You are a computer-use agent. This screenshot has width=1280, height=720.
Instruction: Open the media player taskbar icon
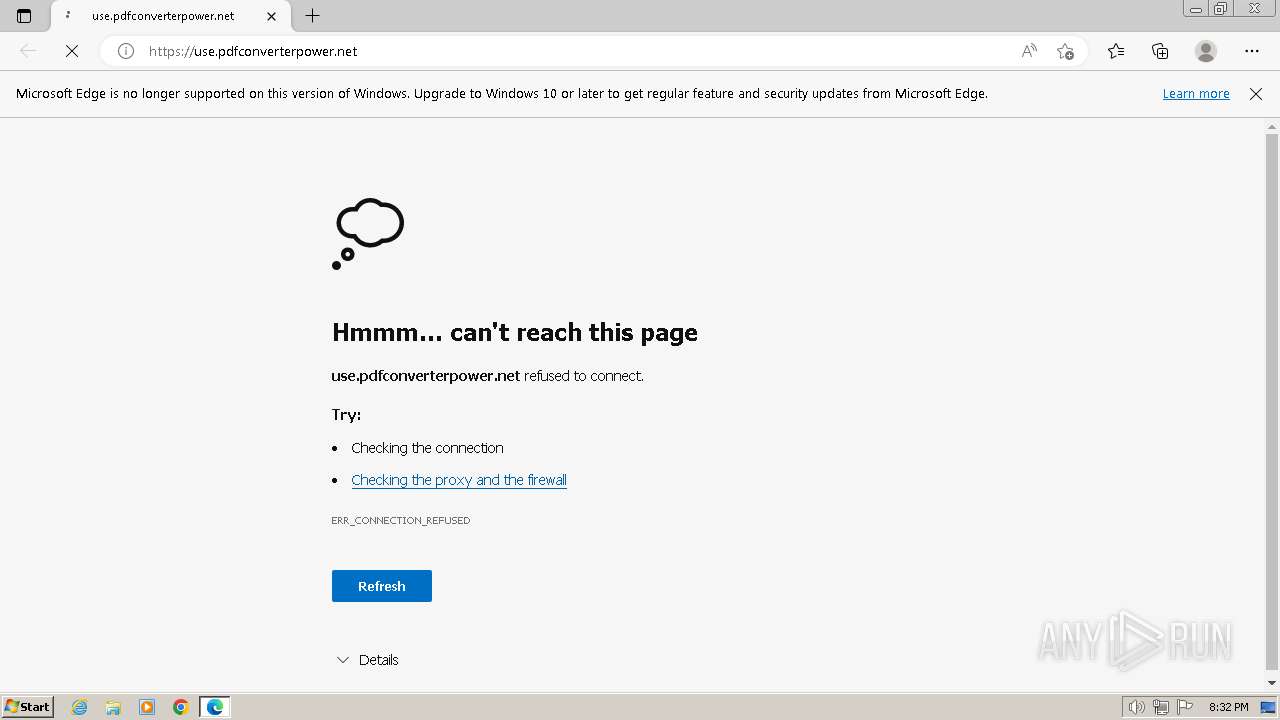pos(147,707)
